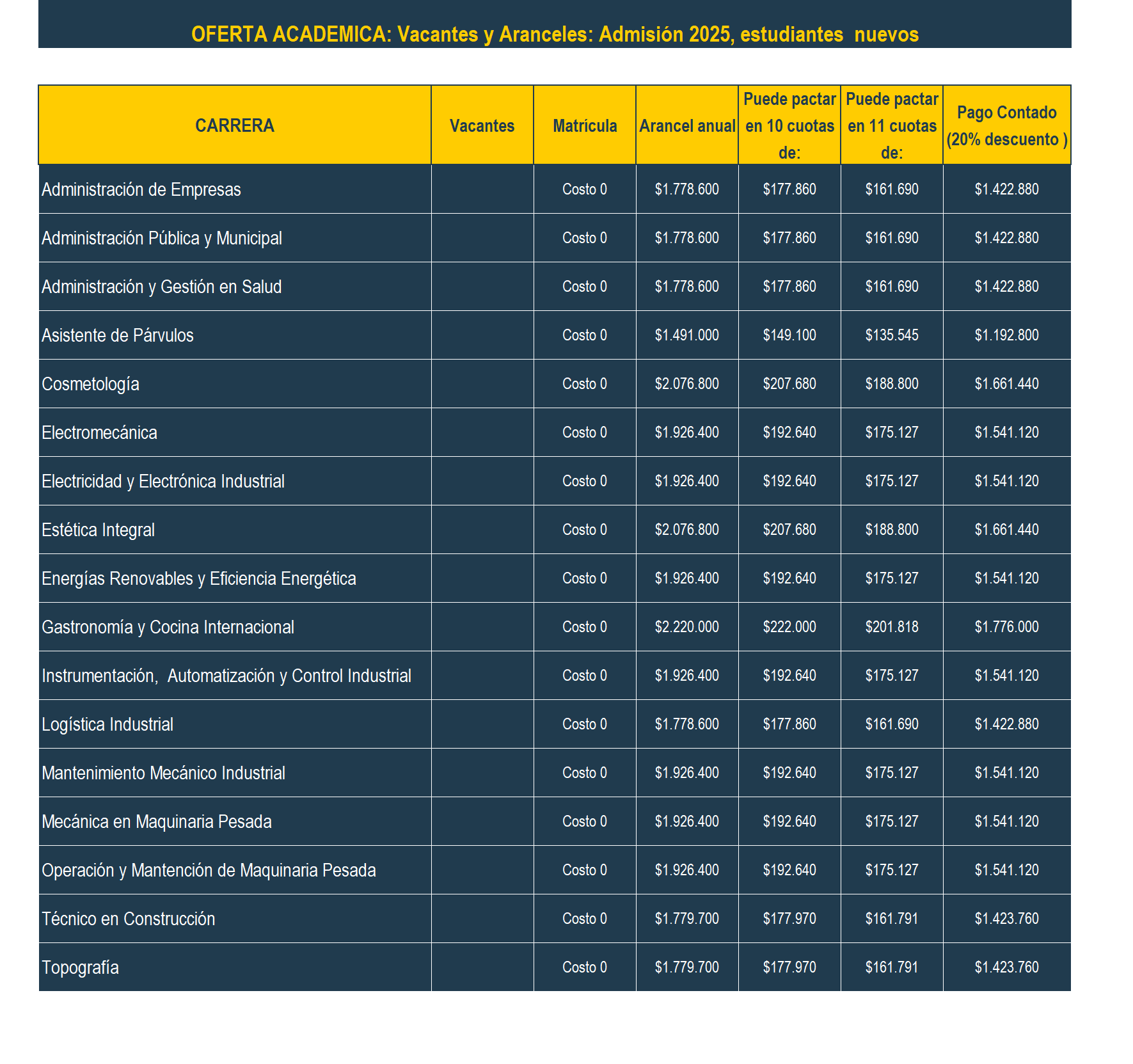Click the OFERTA ACADEMICA title heading
The image size is (1133, 1064).
pyautogui.click(x=555, y=34)
